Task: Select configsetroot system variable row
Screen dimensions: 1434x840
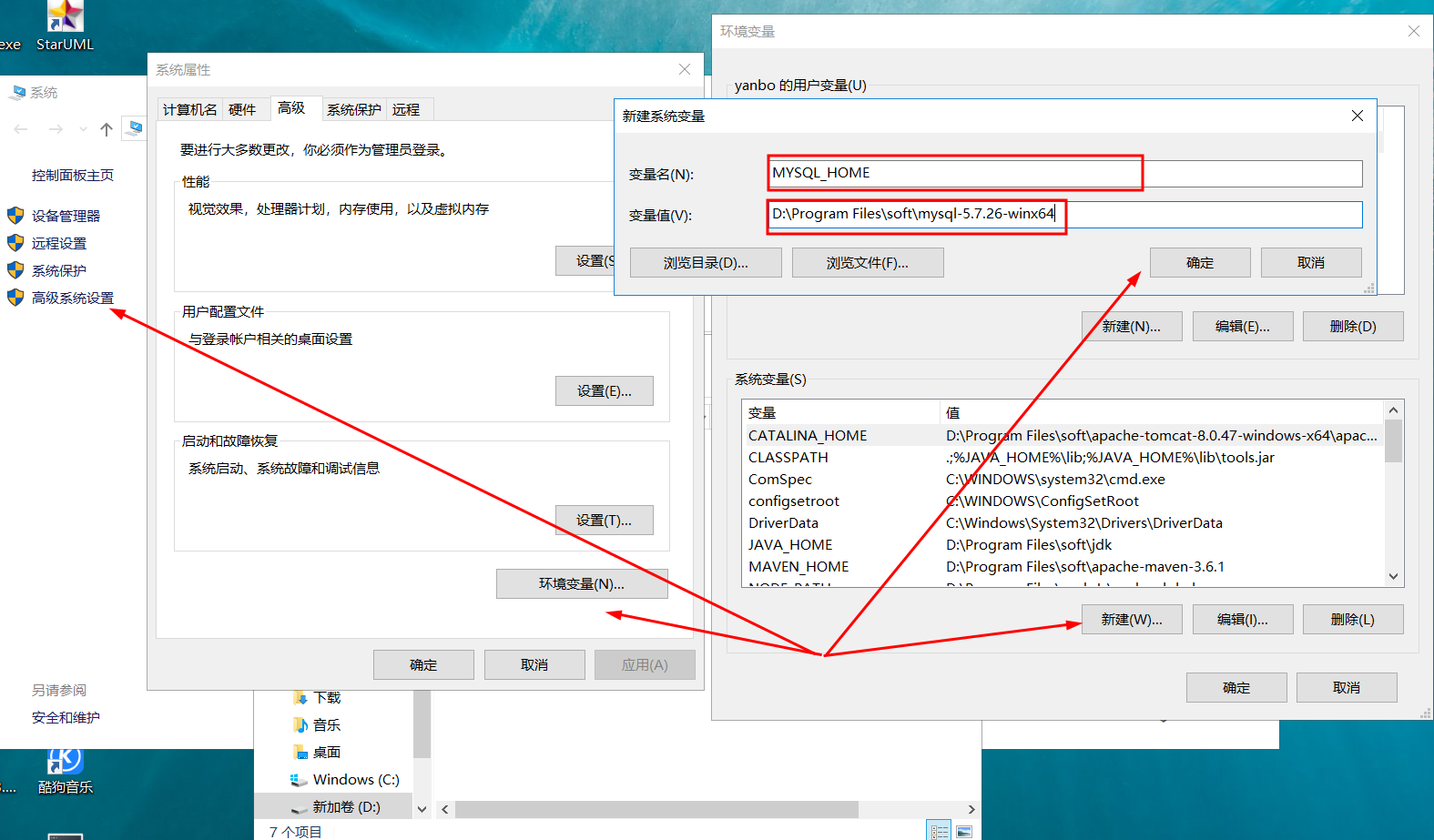Action: 1063,501
